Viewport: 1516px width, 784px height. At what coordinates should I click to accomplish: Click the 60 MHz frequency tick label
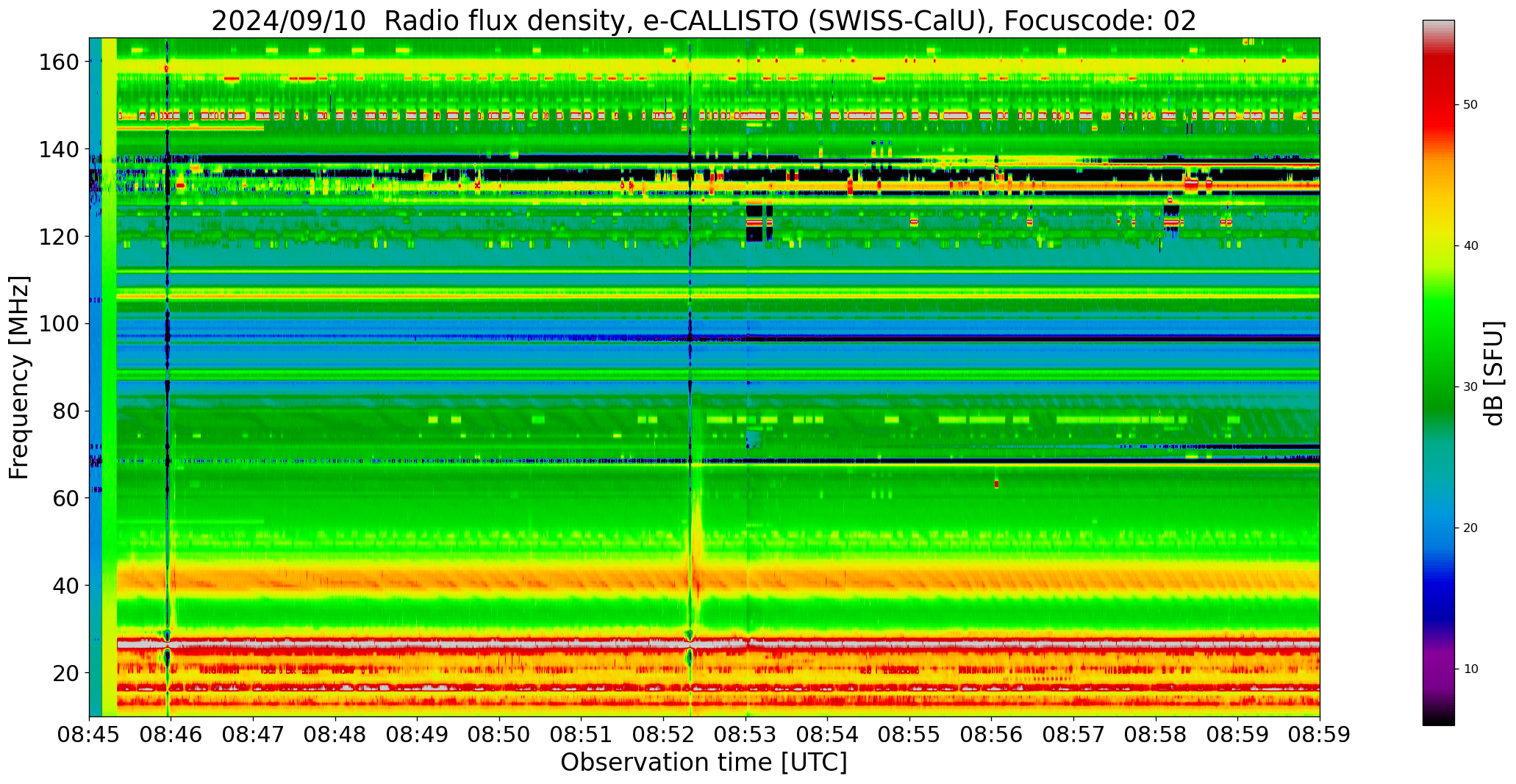click(65, 498)
